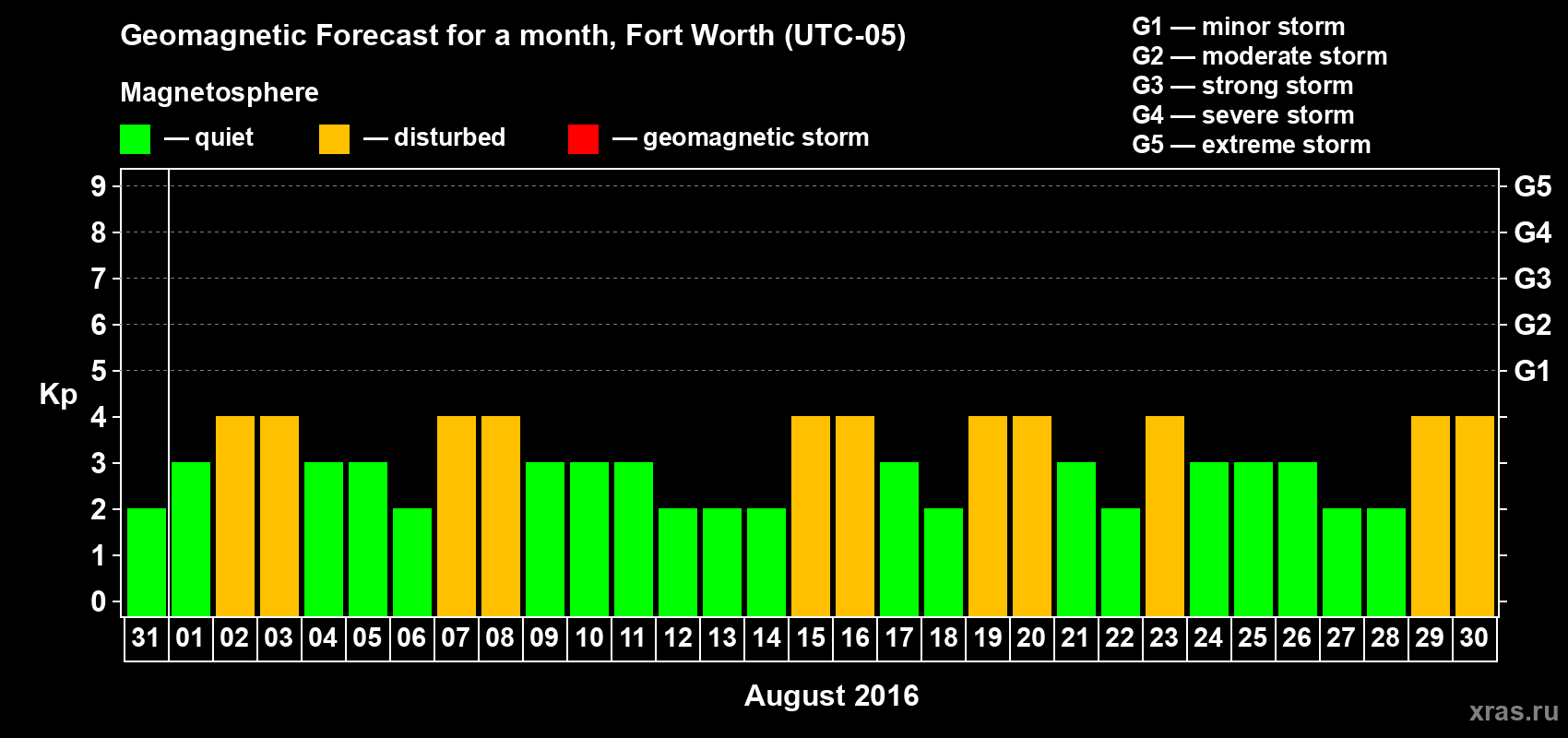Click the orange bar for day 15

click(811, 516)
